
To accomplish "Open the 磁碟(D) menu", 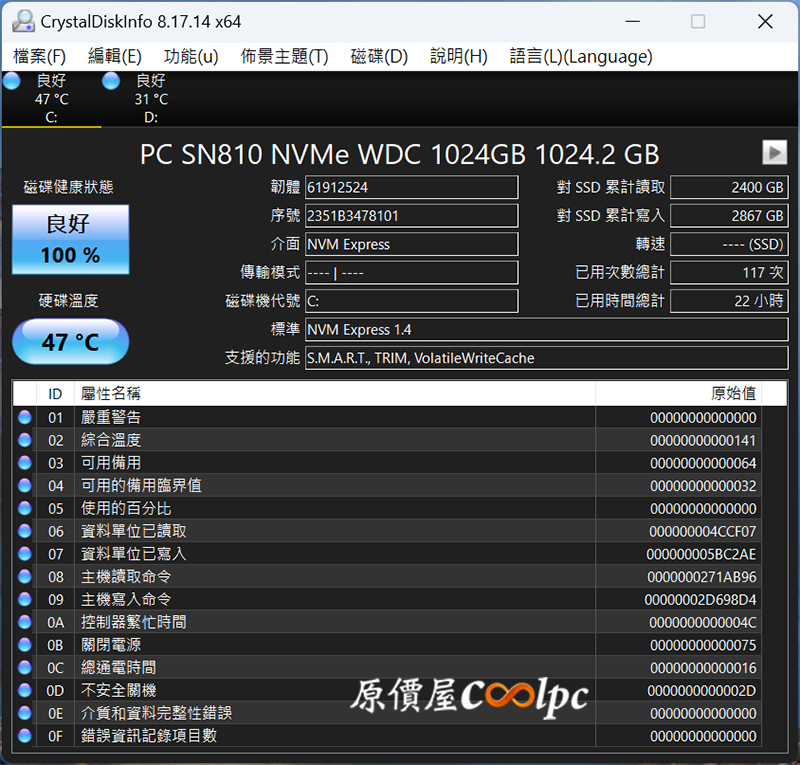I will 379,56.
